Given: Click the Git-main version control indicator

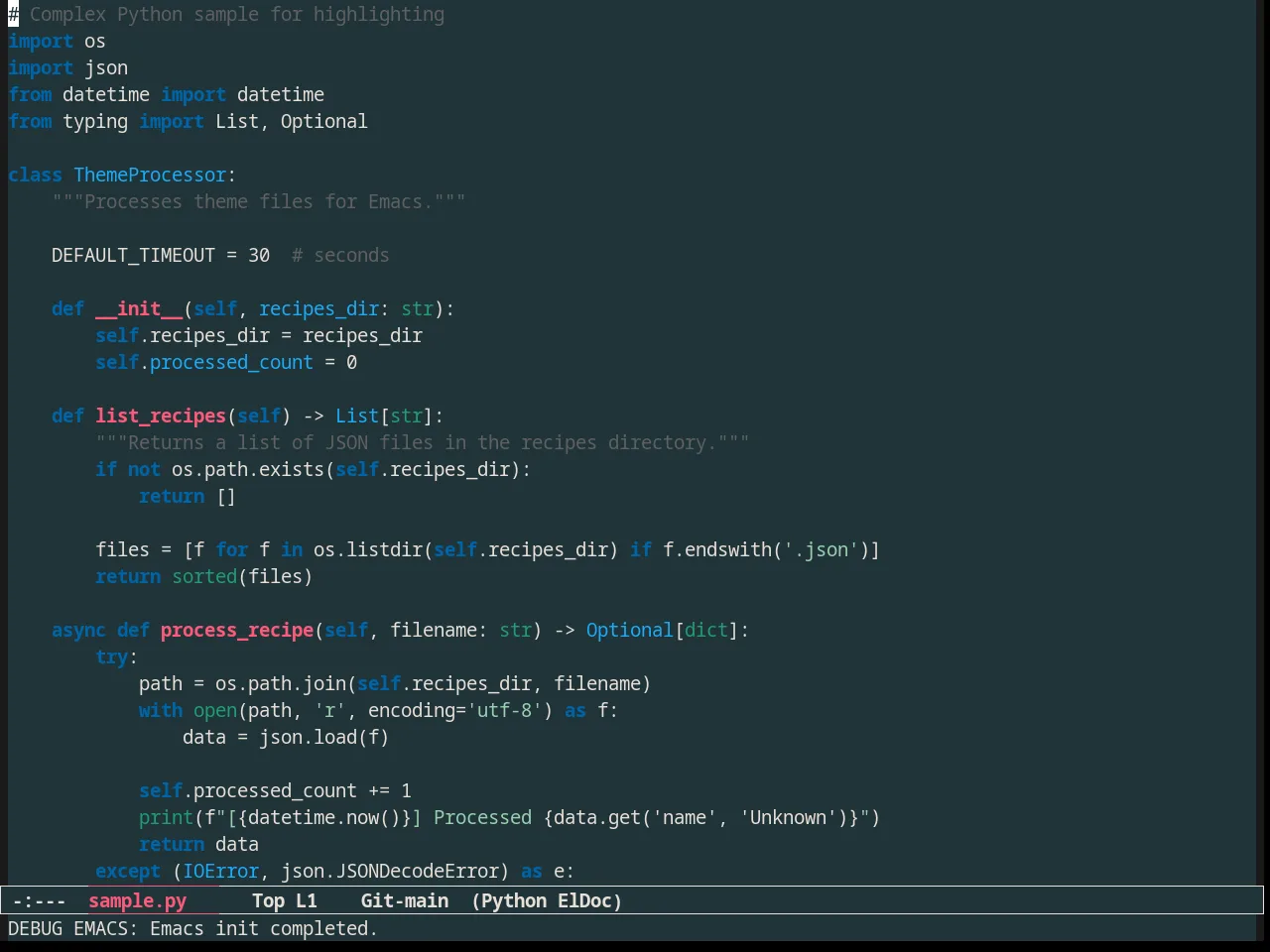Looking at the screenshot, I should 404,900.
